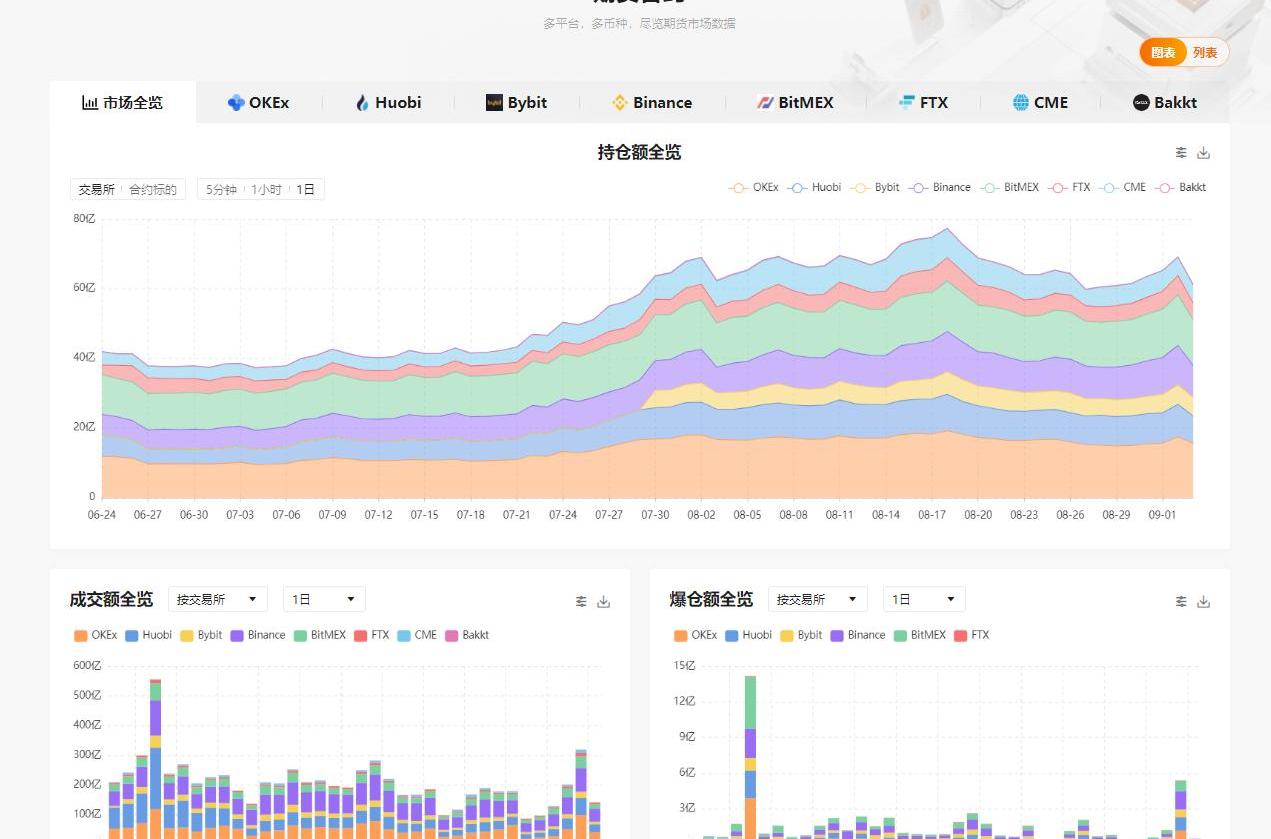Set open interest interval to 1小时

pyautogui.click(x=266, y=189)
